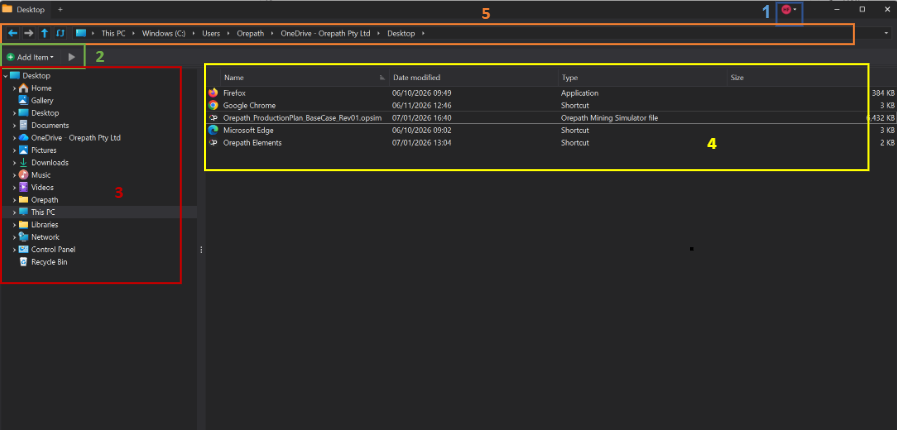Click the Pictures icon in the tree

[x=23, y=150]
